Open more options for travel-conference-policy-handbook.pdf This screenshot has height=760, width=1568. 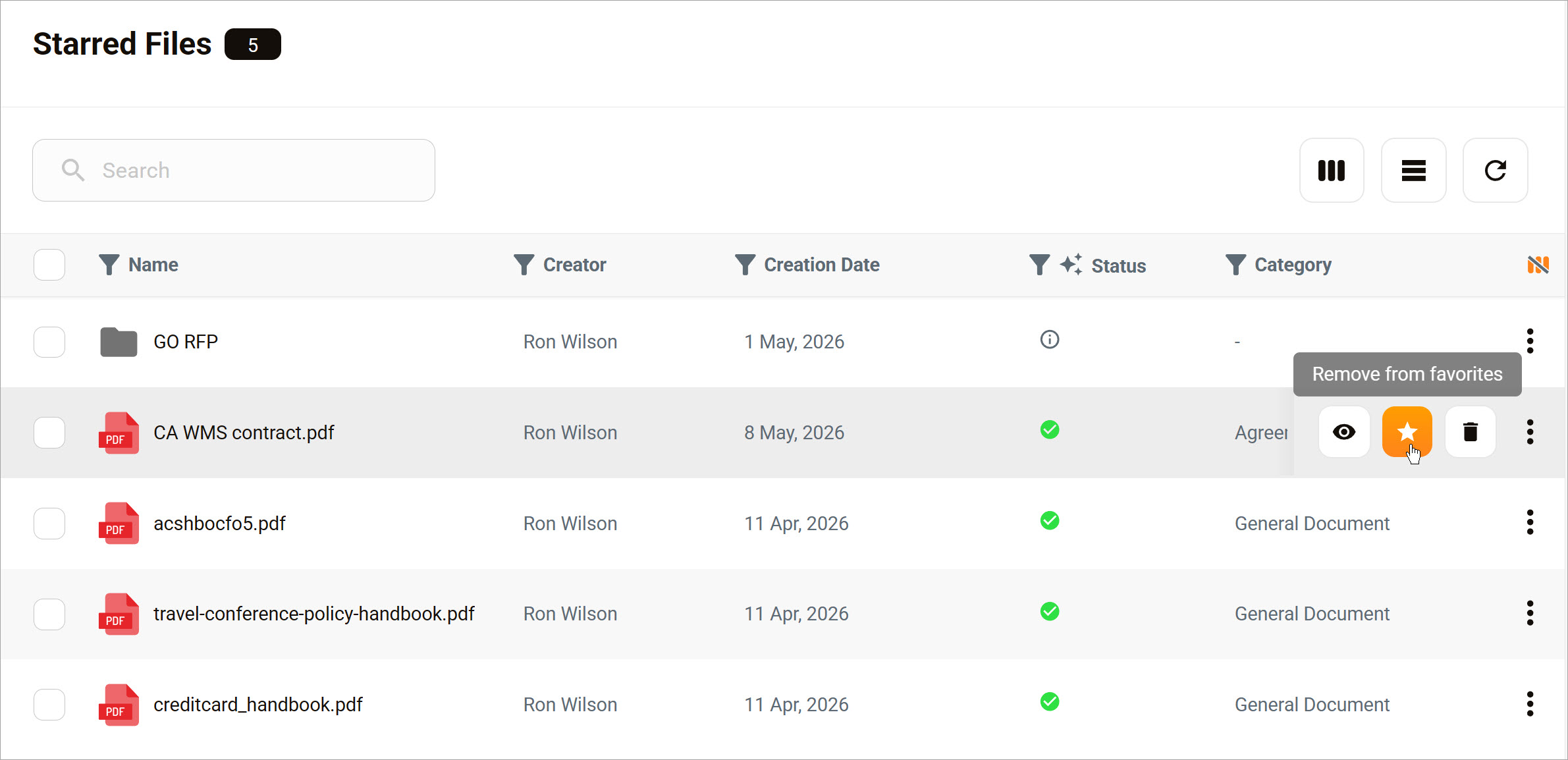click(1530, 613)
